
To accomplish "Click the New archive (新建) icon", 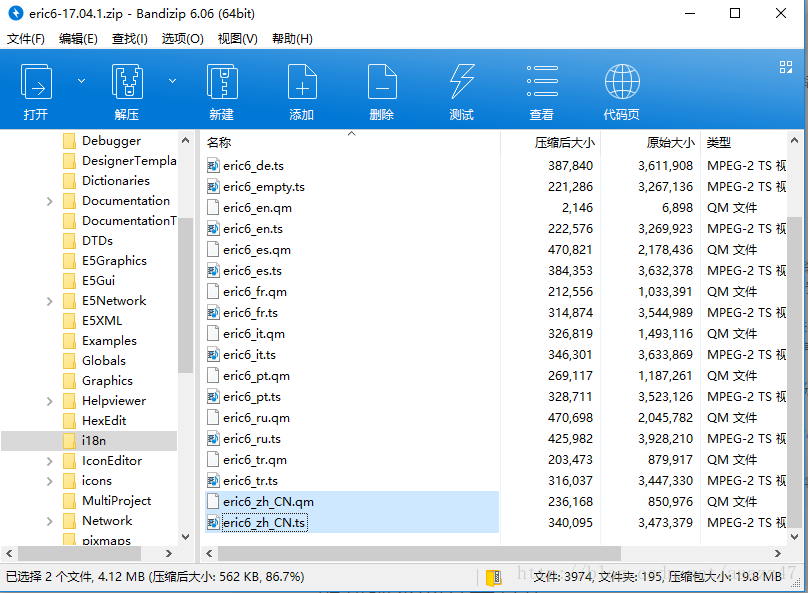I will click(221, 82).
